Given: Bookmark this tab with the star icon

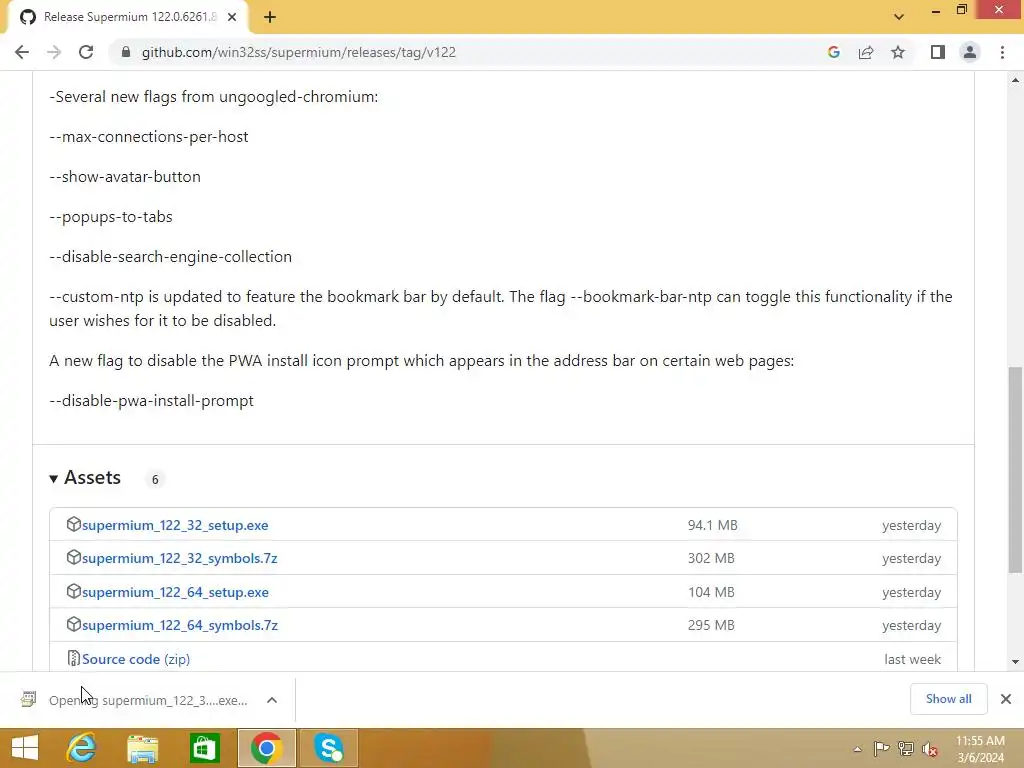Looking at the screenshot, I should pyautogui.click(x=898, y=52).
